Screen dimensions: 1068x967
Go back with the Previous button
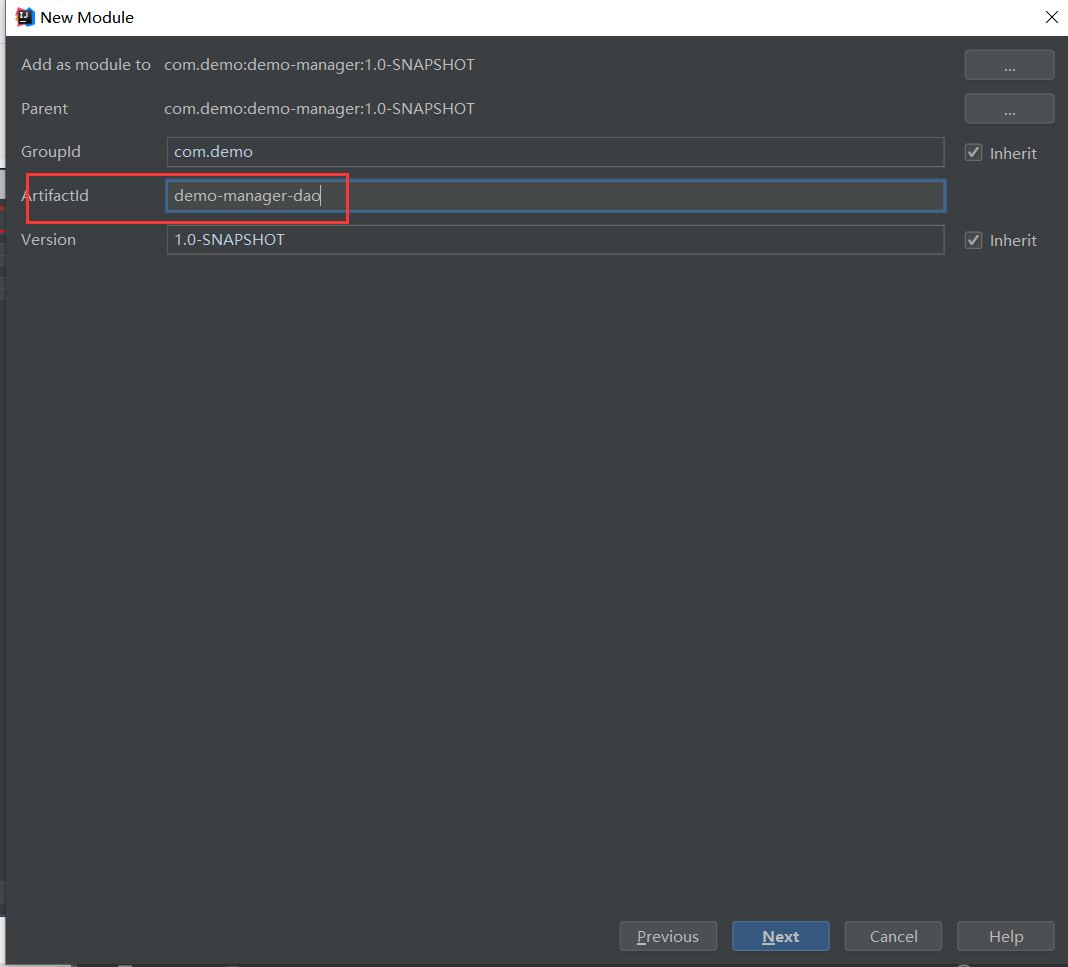[668, 936]
